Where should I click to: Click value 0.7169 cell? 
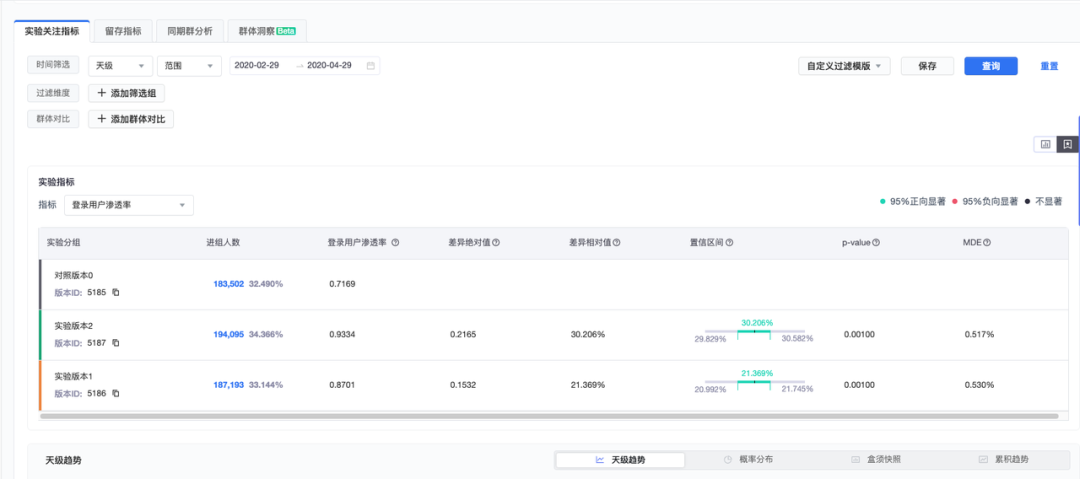(342, 284)
